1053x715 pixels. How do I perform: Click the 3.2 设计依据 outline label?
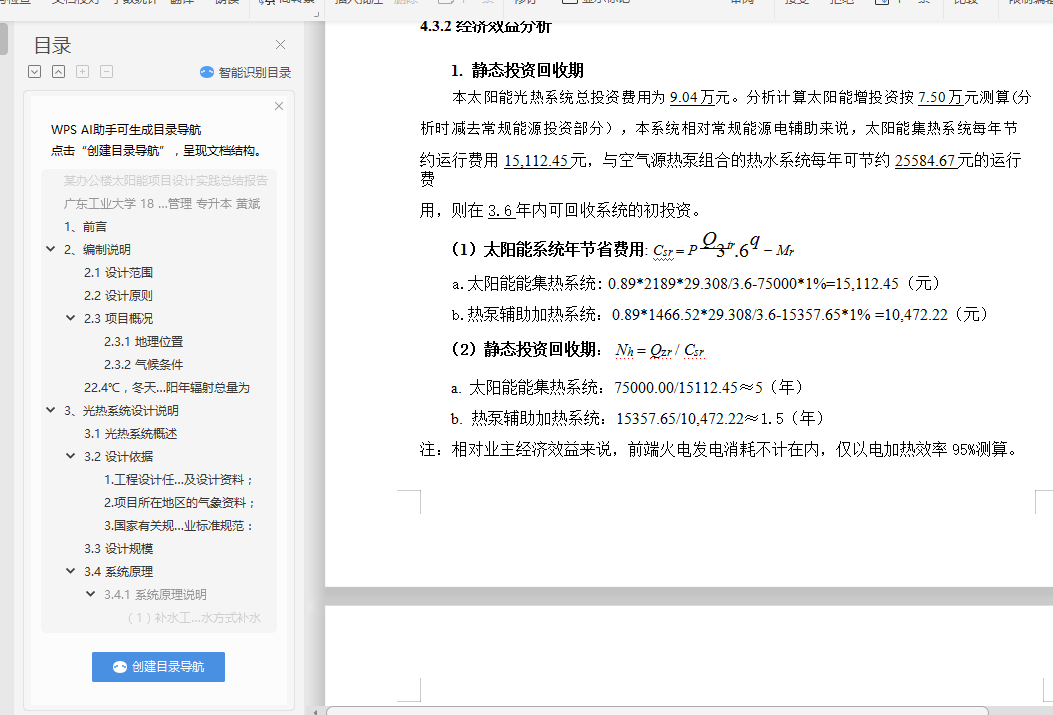point(118,457)
